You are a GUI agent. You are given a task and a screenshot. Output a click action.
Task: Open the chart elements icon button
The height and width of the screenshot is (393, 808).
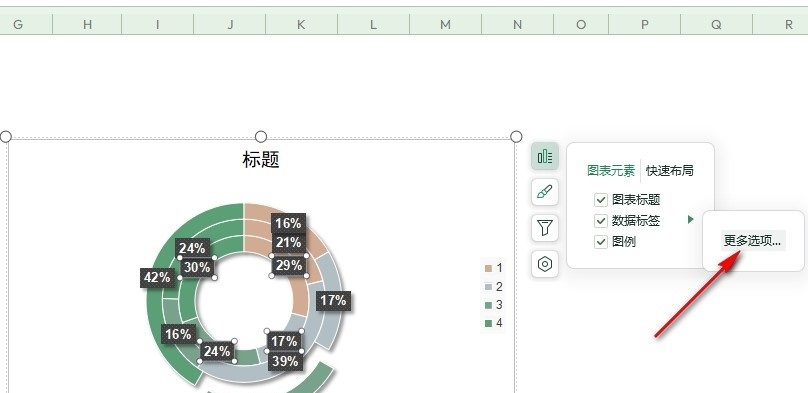(545, 156)
